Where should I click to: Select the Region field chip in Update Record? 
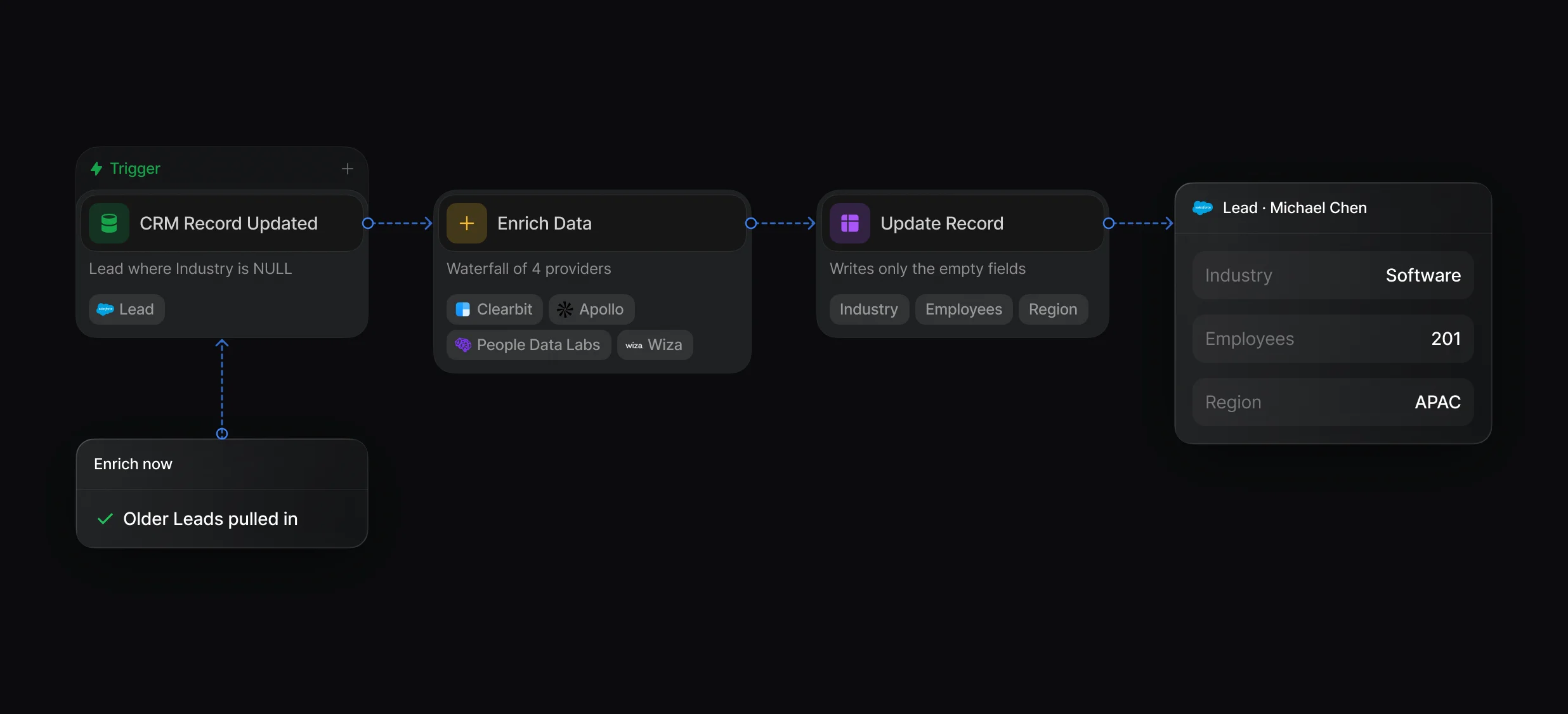click(x=1053, y=309)
